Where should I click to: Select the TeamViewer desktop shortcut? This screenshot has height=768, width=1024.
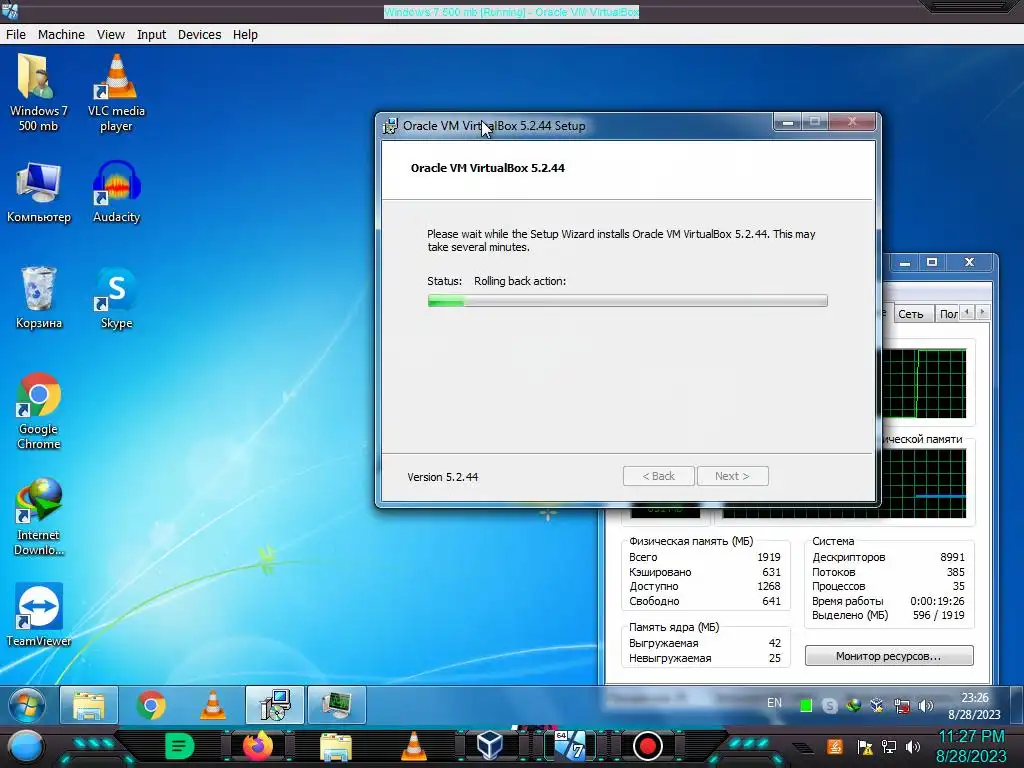tap(39, 615)
